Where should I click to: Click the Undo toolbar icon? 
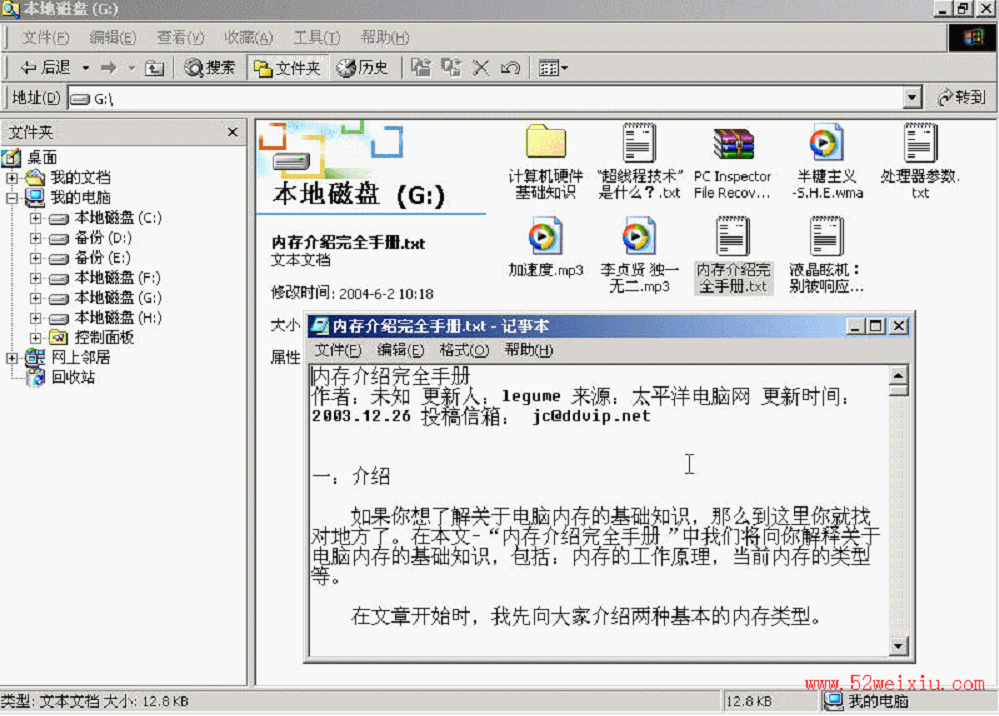(510, 68)
